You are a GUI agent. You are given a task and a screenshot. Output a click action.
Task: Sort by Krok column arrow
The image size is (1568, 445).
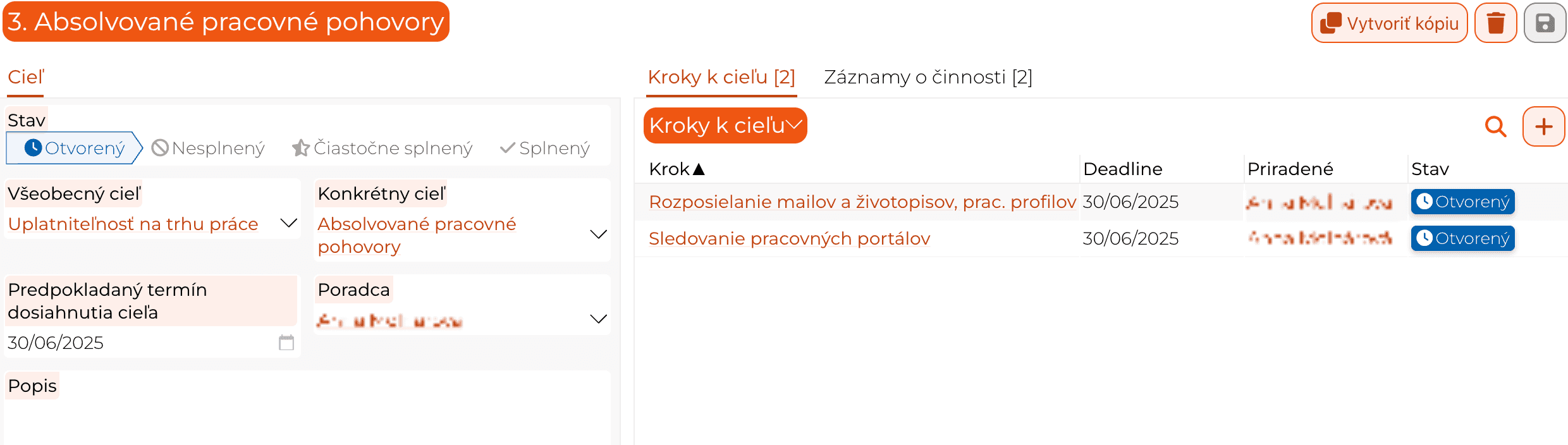[x=699, y=169]
